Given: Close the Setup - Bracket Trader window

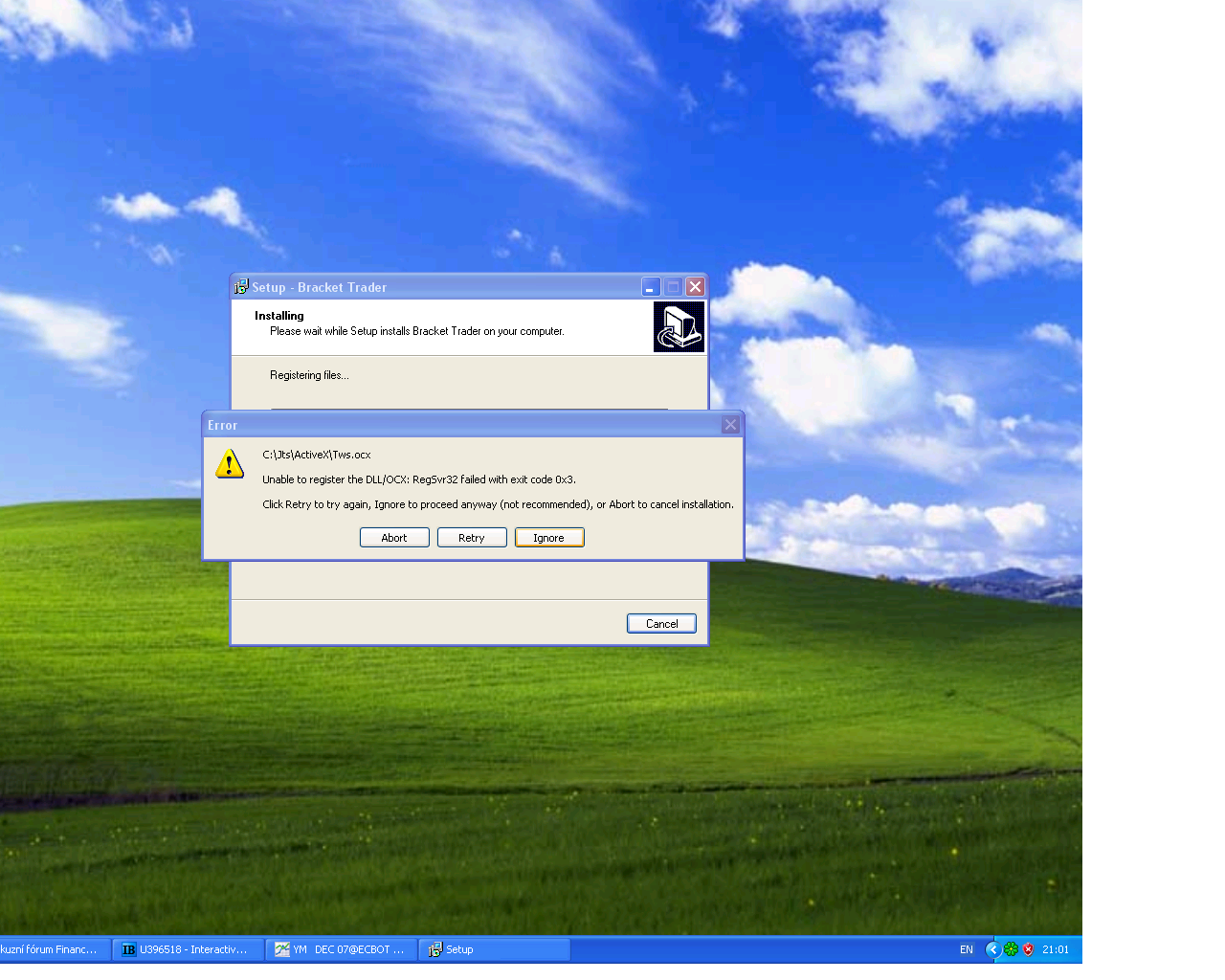Looking at the screenshot, I should pos(696,286).
